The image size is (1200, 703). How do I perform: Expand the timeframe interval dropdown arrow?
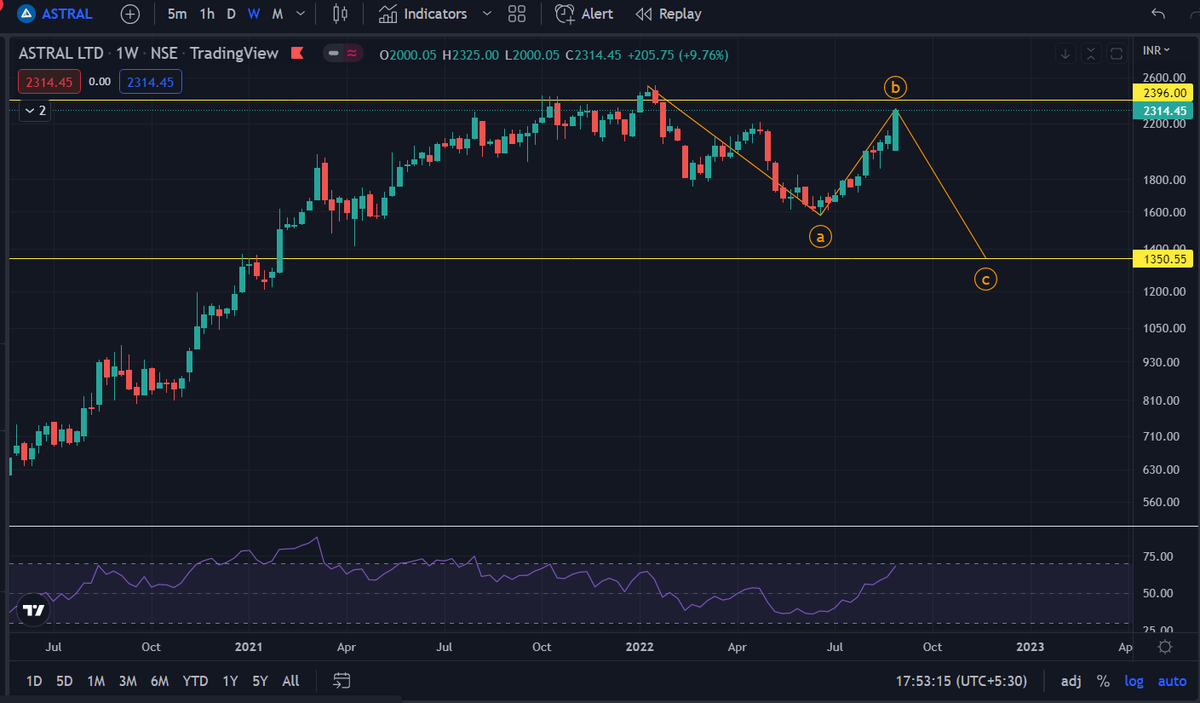303,14
